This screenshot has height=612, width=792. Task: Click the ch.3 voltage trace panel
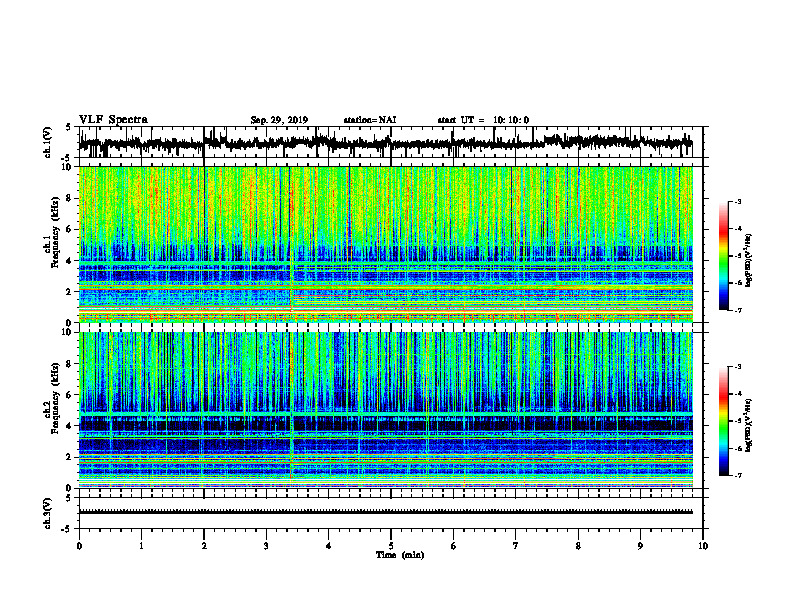(x=390, y=513)
